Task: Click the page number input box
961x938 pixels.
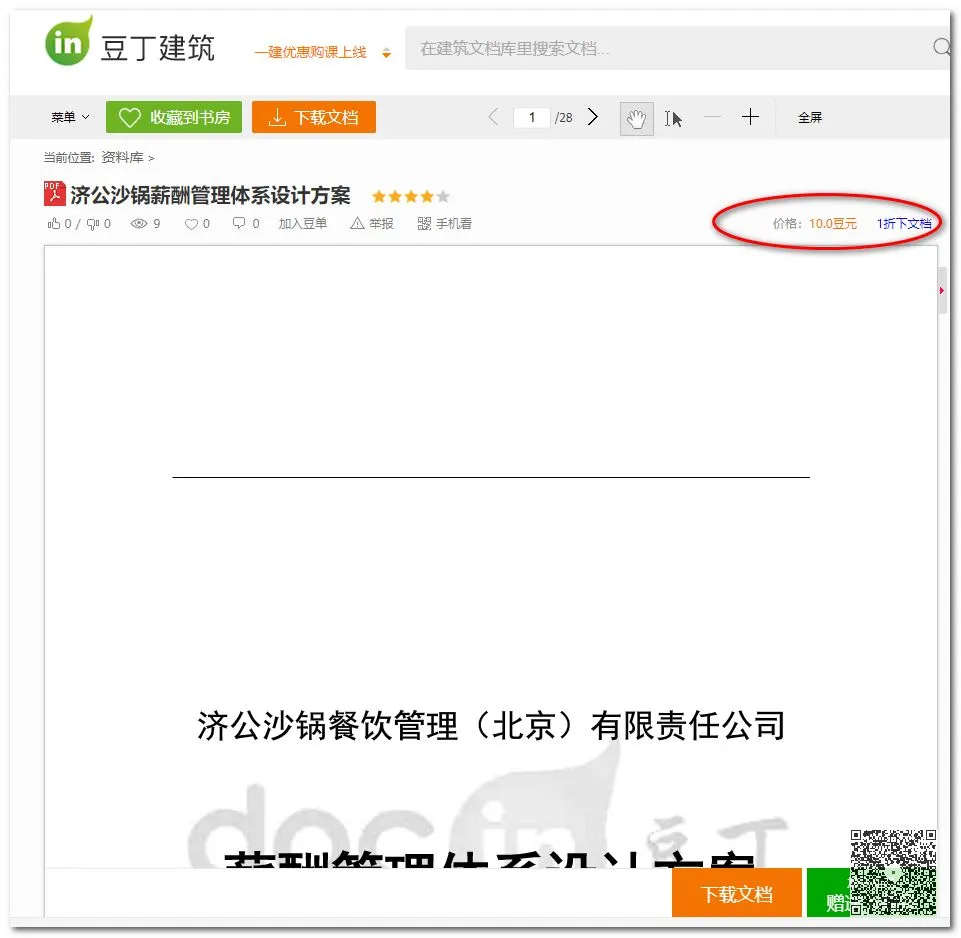Action: coord(531,117)
